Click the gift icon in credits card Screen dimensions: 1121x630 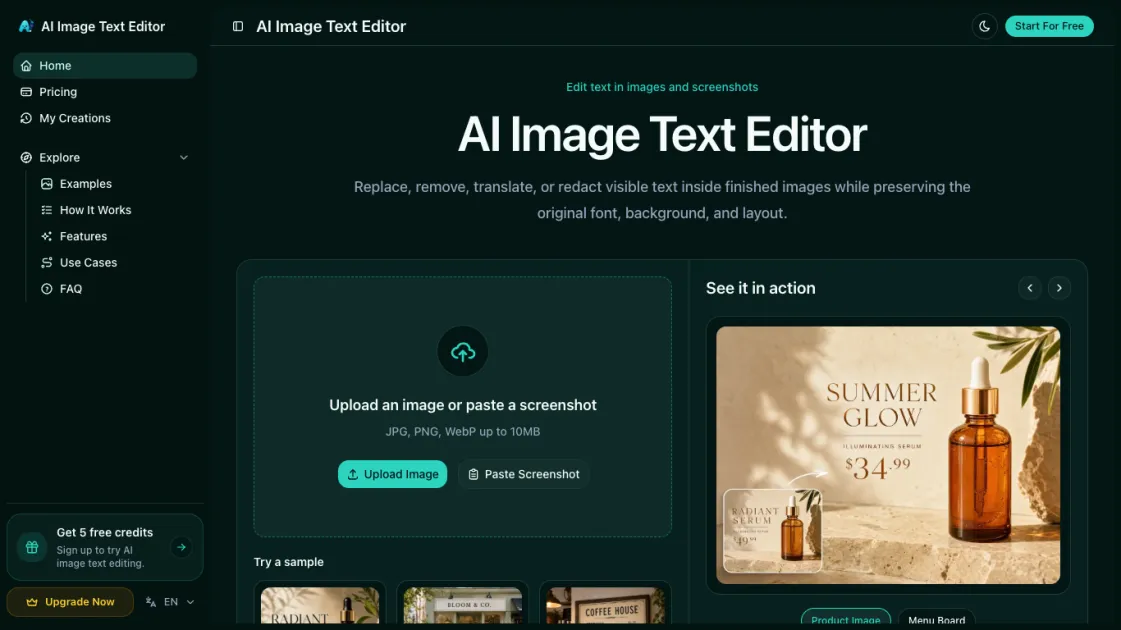(x=32, y=548)
